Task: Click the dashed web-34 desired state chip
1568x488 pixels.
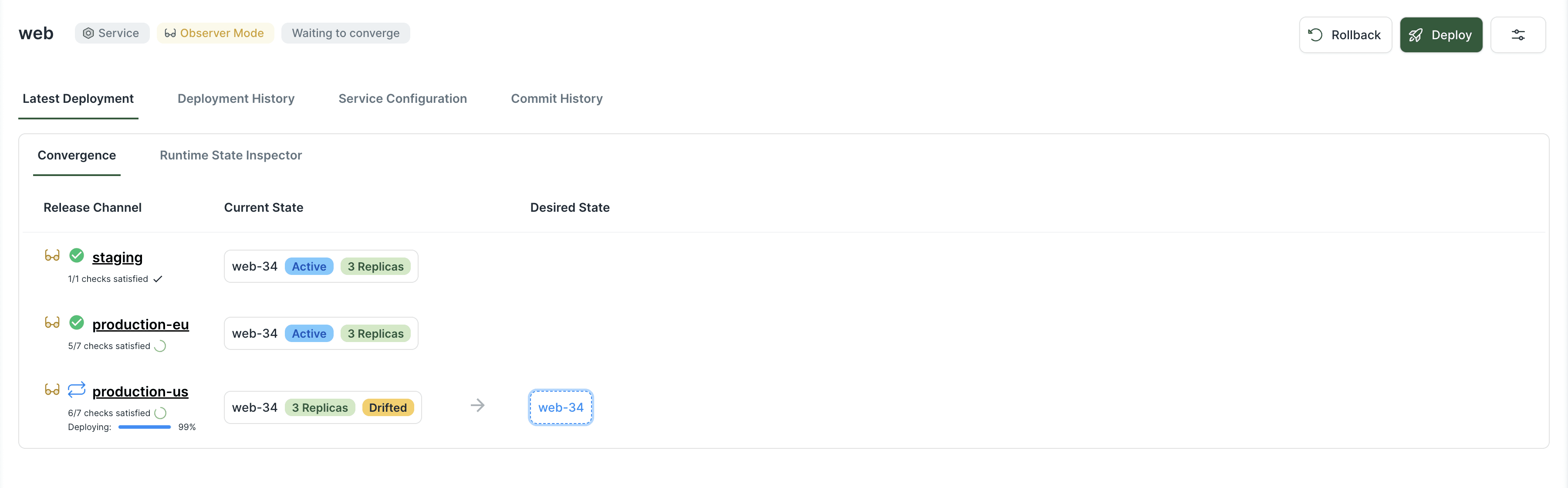Action: coord(561,407)
